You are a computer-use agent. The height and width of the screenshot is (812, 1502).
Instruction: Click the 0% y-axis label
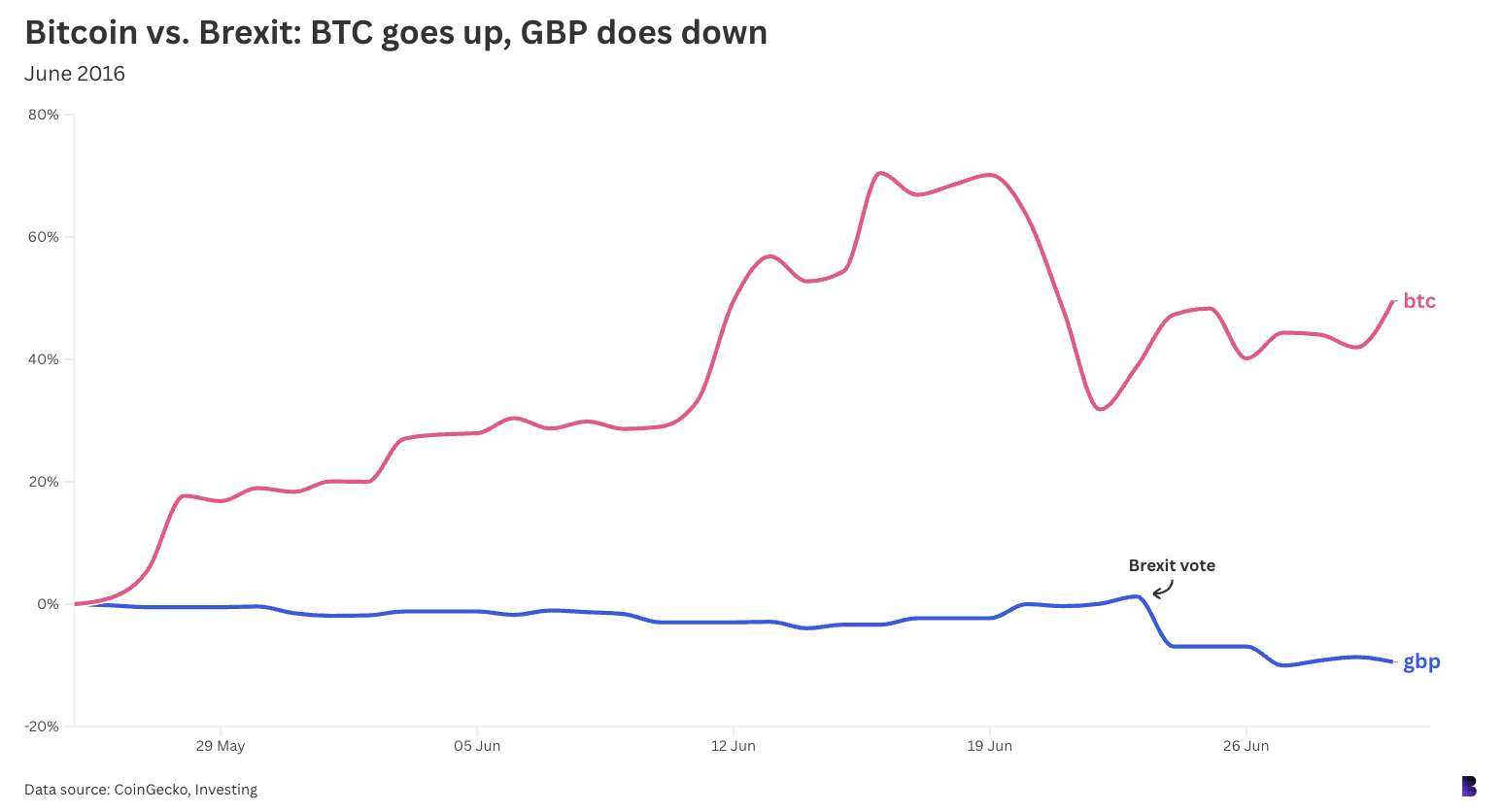click(x=48, y=604)
